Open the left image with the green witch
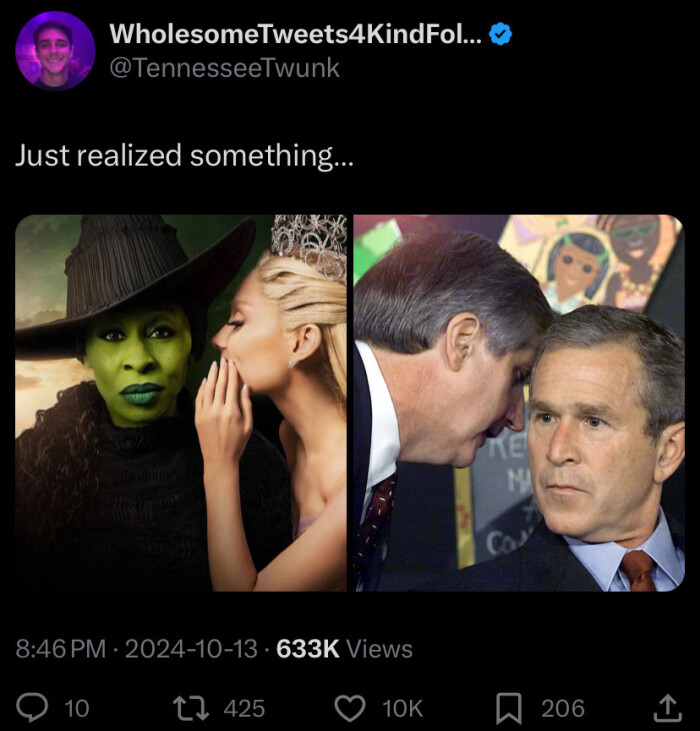Viewport: 700px width, 731px height. tap(181, 403)
